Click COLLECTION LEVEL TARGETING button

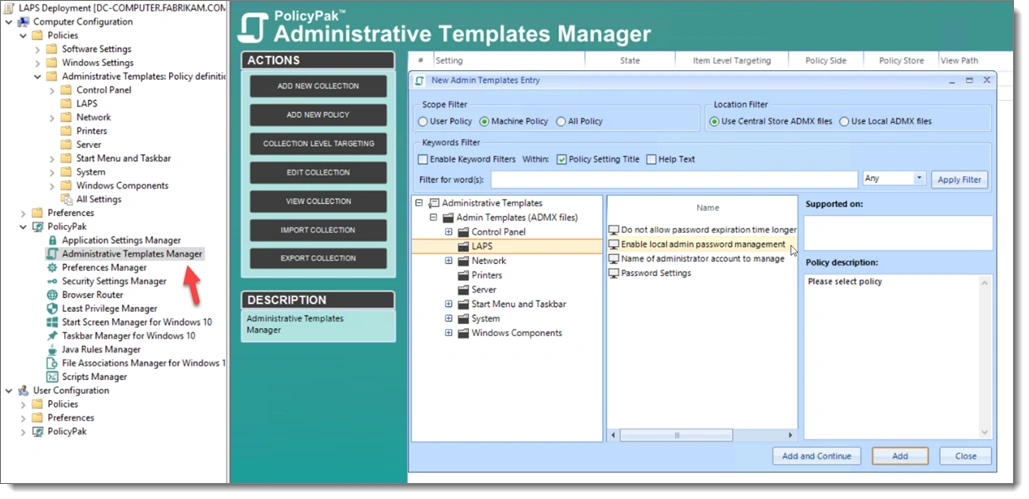(318, 144)
